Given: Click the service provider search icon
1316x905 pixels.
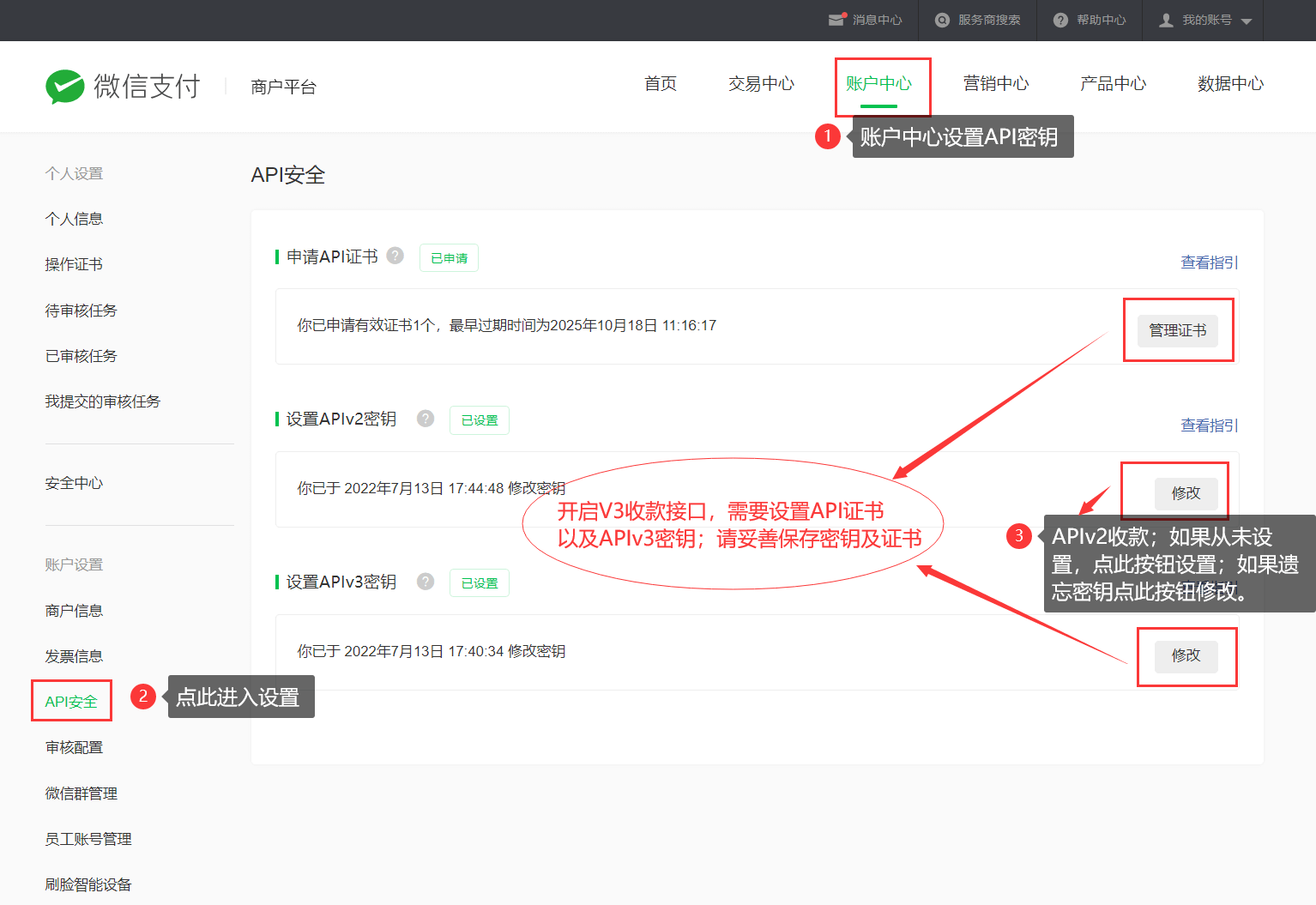Looking at the screenshot, I should point(942,20).
